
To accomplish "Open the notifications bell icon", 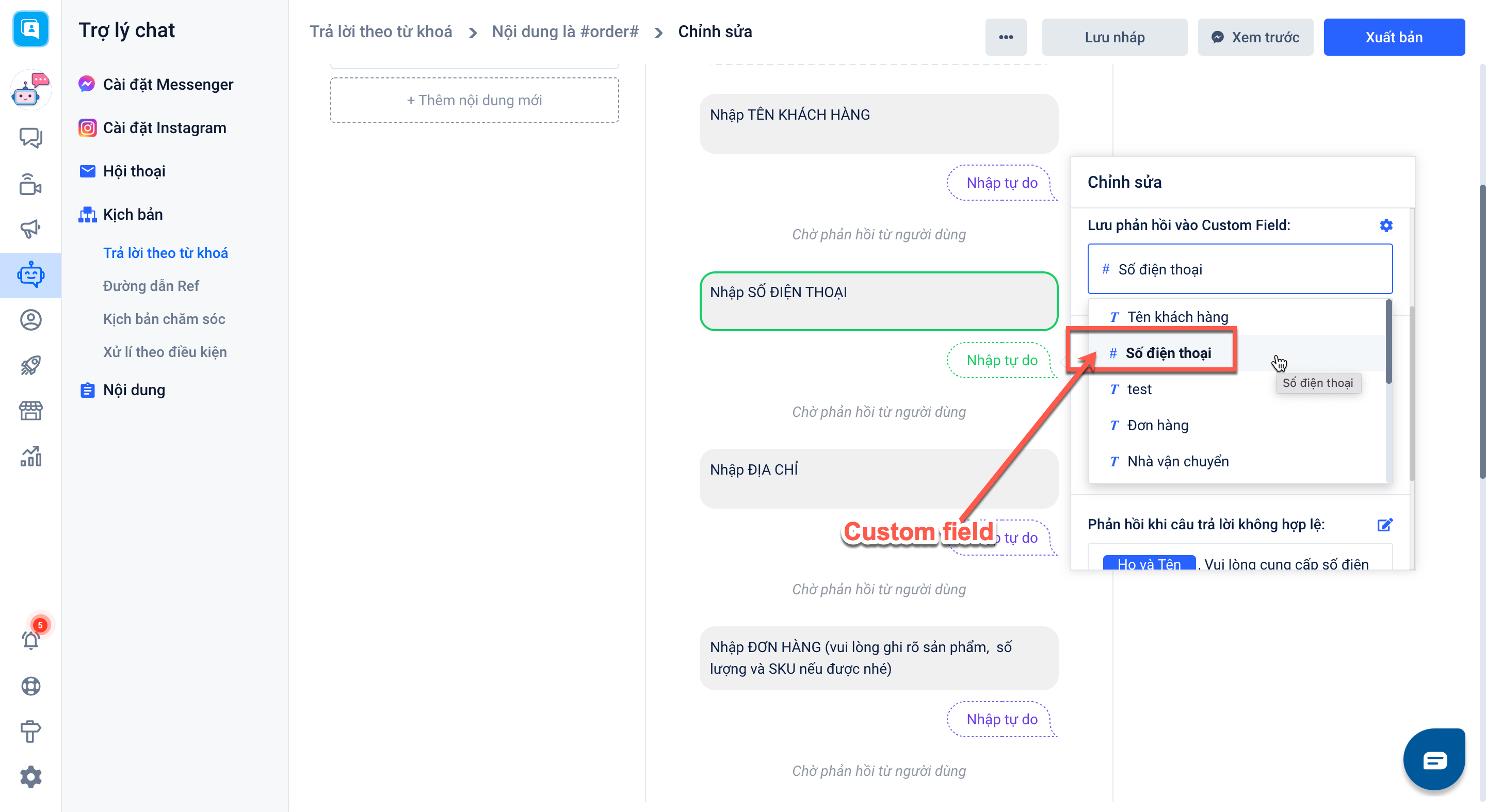I will pyautogui.click(x=30, y=639).
